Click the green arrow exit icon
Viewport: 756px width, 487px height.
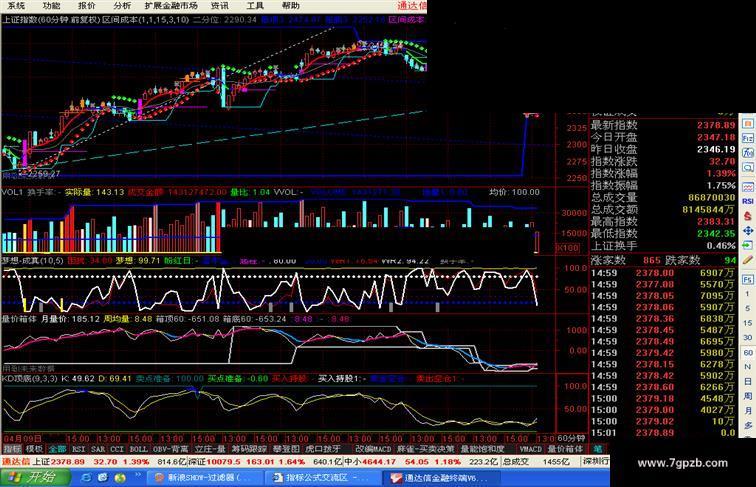[748, 245]
